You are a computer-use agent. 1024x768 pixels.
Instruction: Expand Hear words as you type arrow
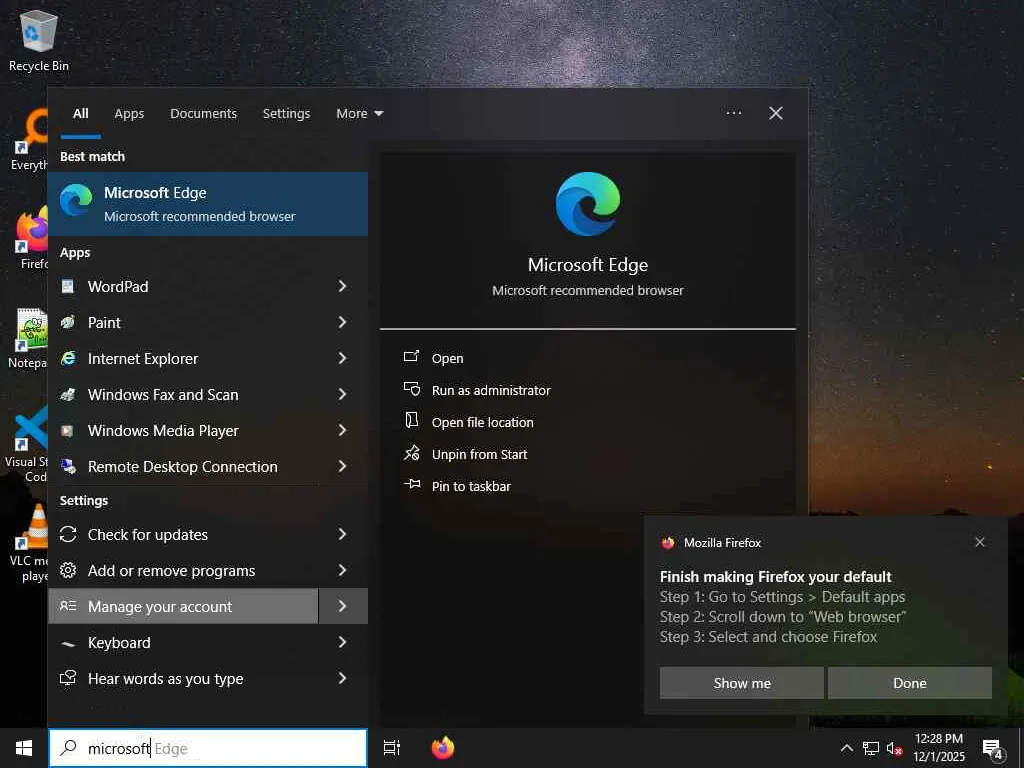[x=342, y=678]
